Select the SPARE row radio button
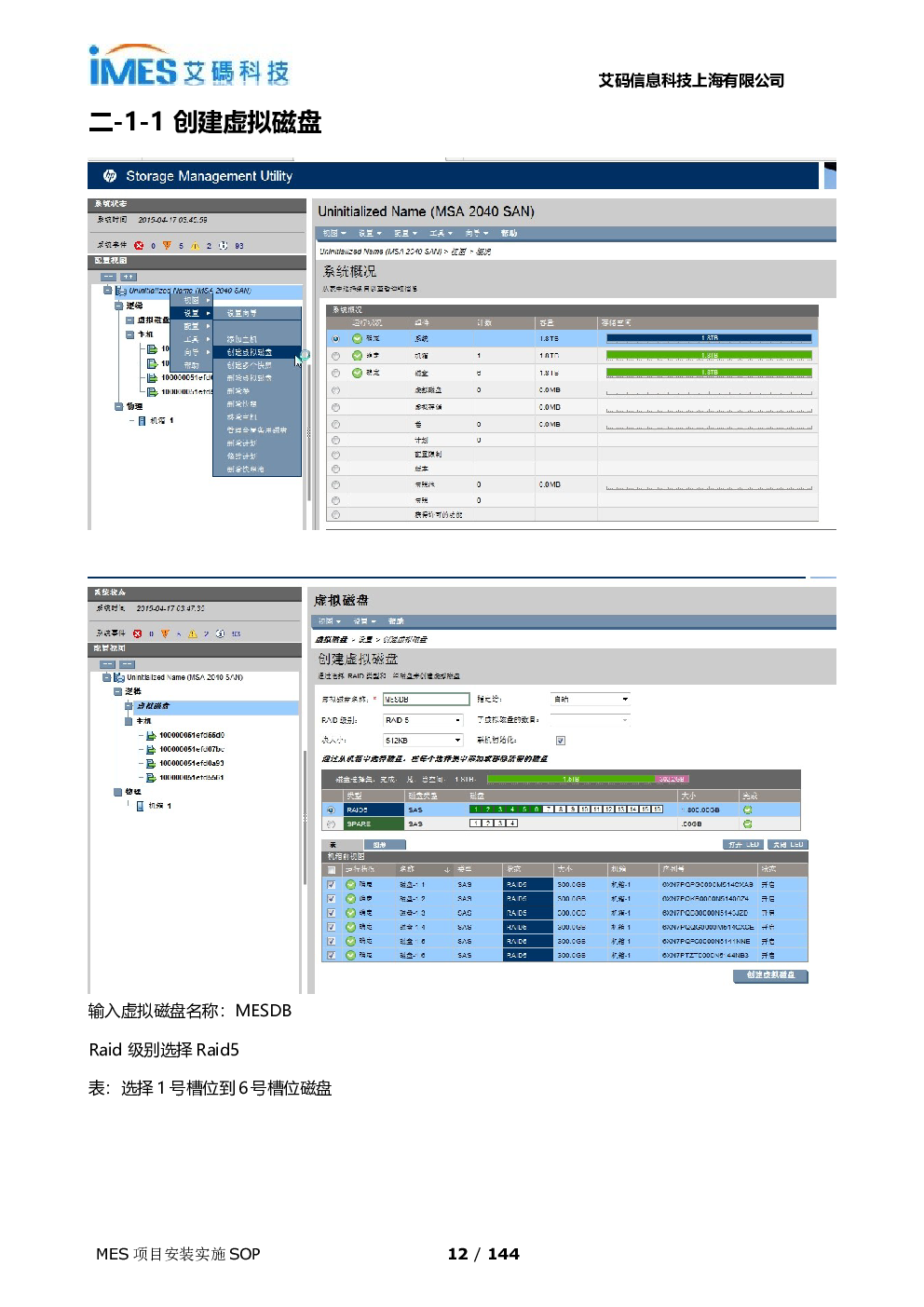The width and height of the screenshot is (924, 1307). (x=331, y=824)
